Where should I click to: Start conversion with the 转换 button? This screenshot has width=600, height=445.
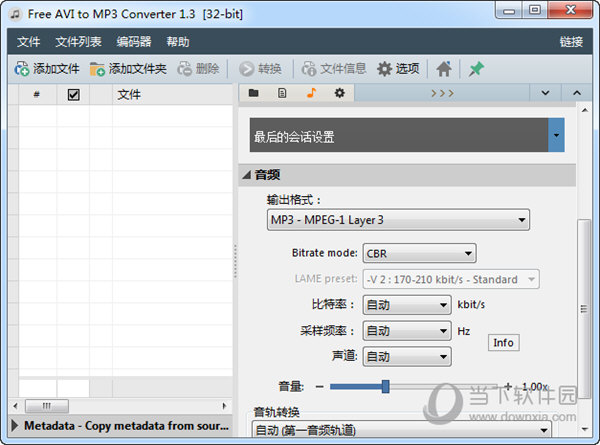coord(260,69)
